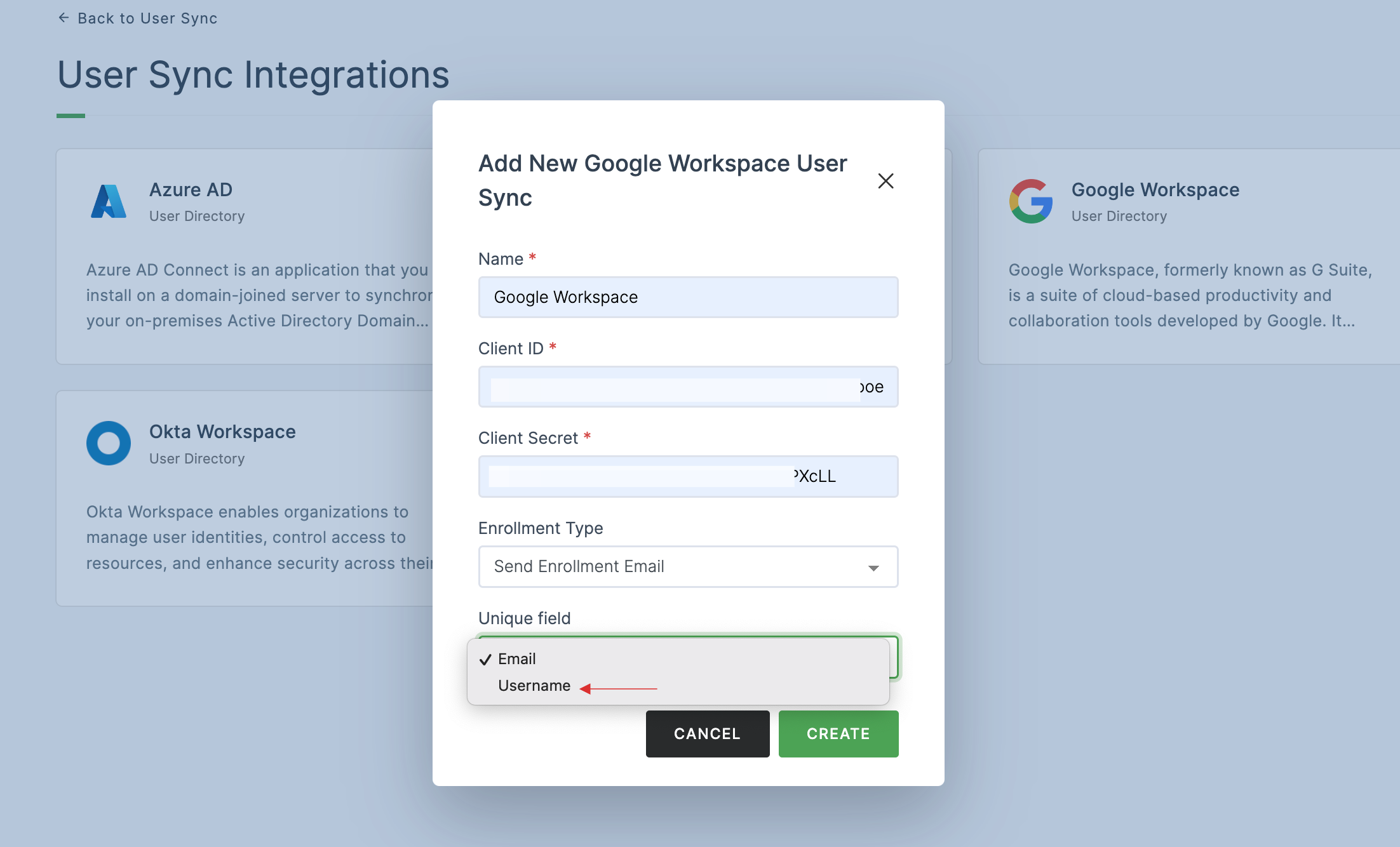Open the Enrollment Type dropdown
The width and height of the screenshot is (1400, 847).
(x=688, y=566)
